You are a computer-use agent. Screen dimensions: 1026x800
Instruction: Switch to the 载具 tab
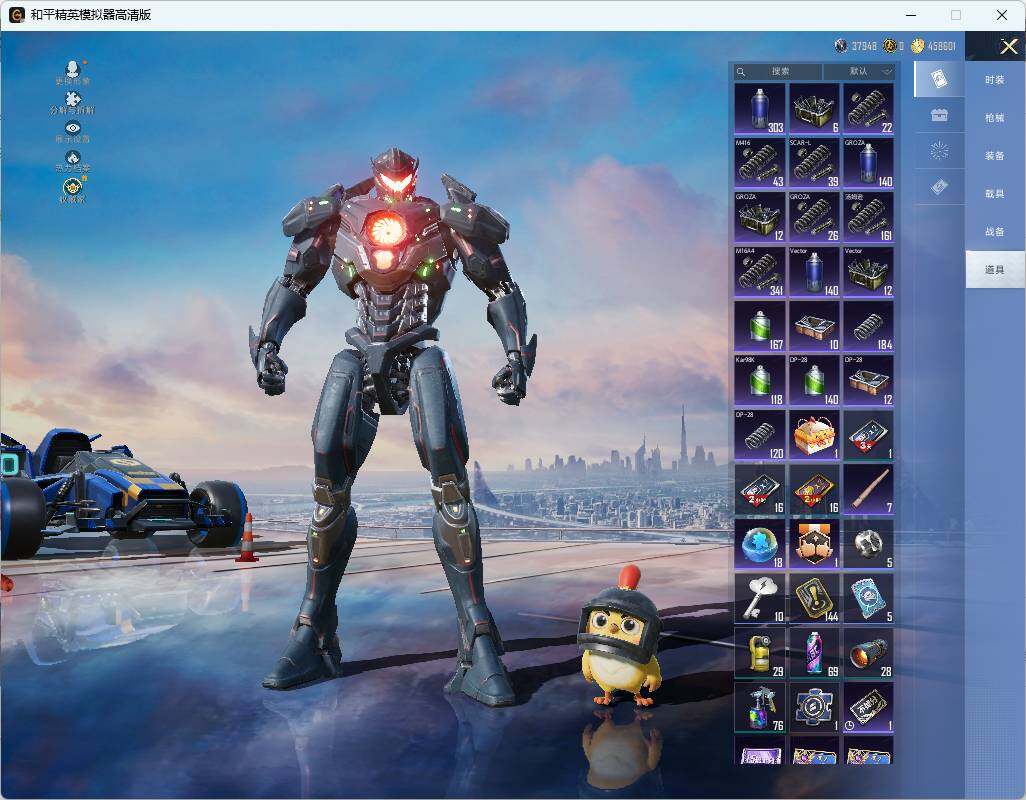[995, 194]
